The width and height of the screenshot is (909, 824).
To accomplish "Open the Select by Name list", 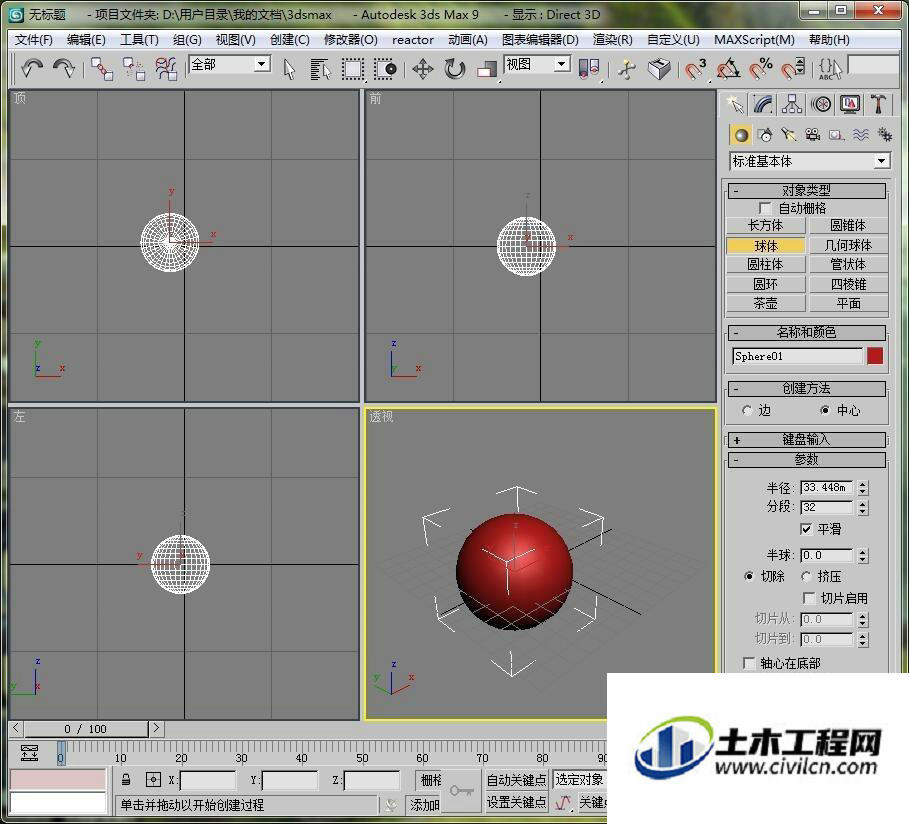I will 320,70.
